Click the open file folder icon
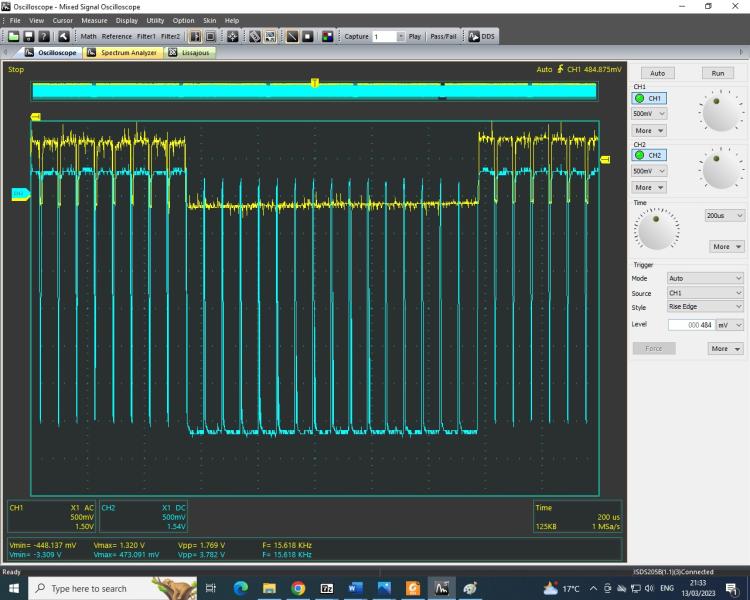750x600 pixels. click(x=14, y=37)
